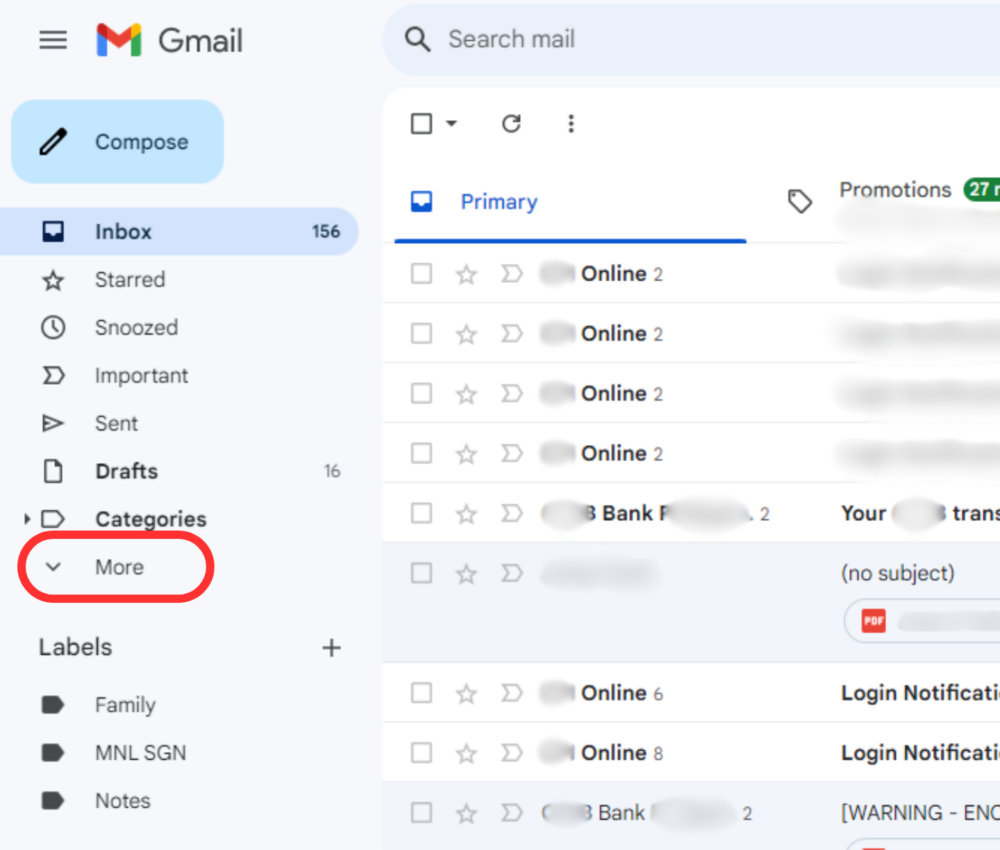Click the Gmail logo
Viewport: 1000px width, 850px height.
(168, 40)
